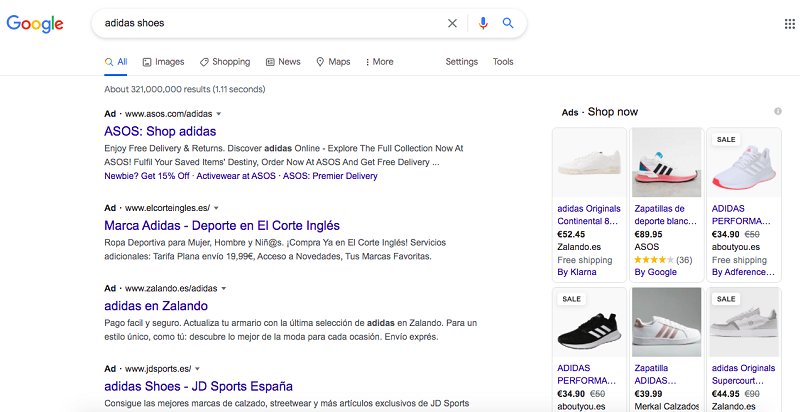Click the €44.95 price
The width and height of the screenshot is (800, 412).
pos(726,394)
